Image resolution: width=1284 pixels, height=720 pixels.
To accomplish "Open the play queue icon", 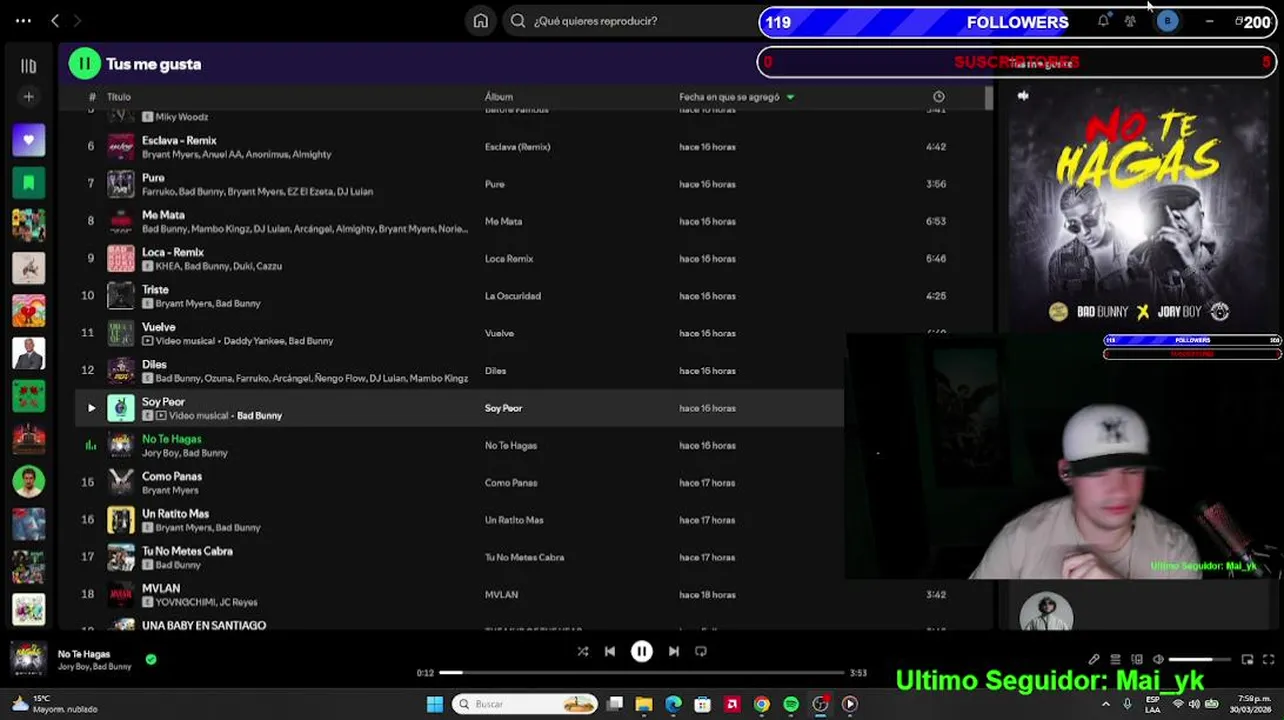I will [1115, 660].
